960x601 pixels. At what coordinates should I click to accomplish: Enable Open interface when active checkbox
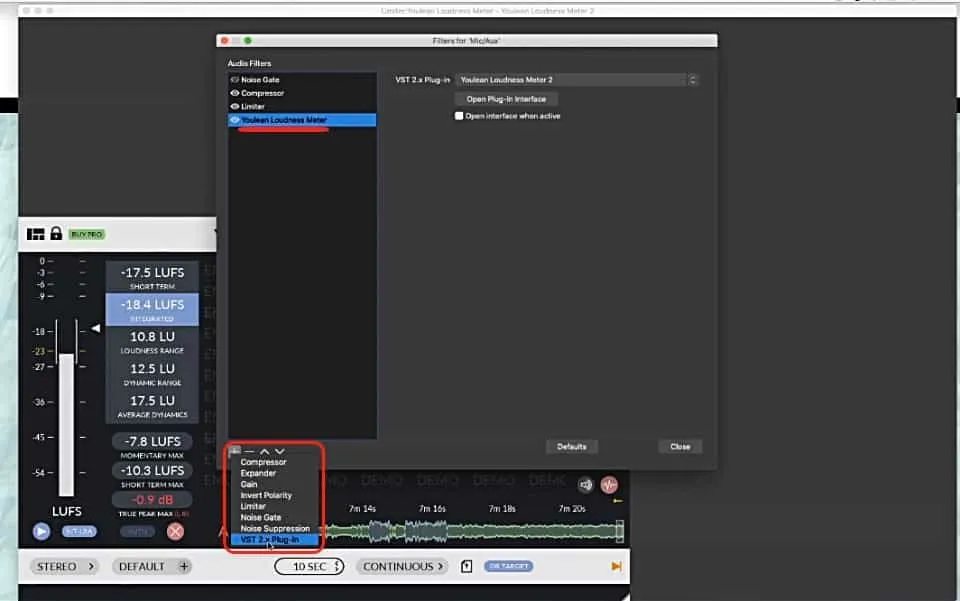[459, 116]
